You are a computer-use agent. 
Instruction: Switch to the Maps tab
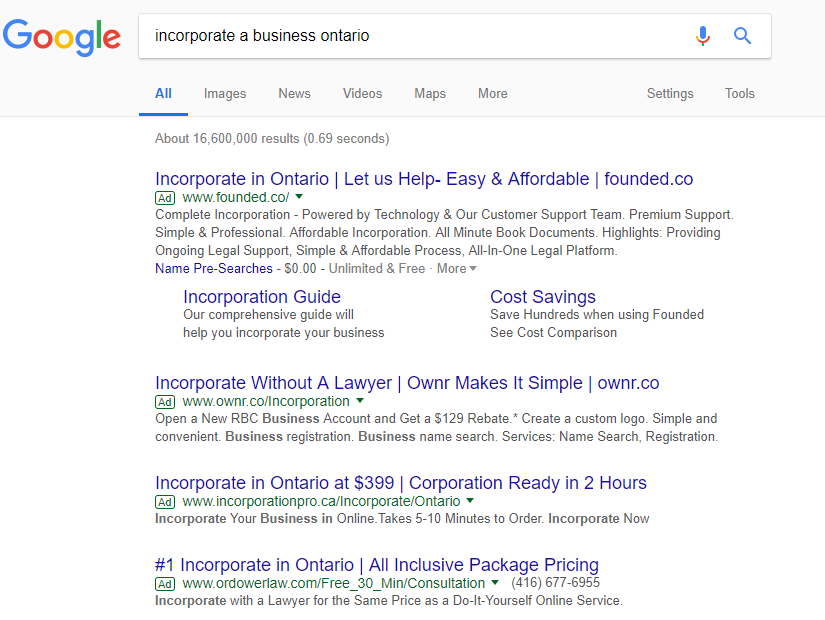430,94
